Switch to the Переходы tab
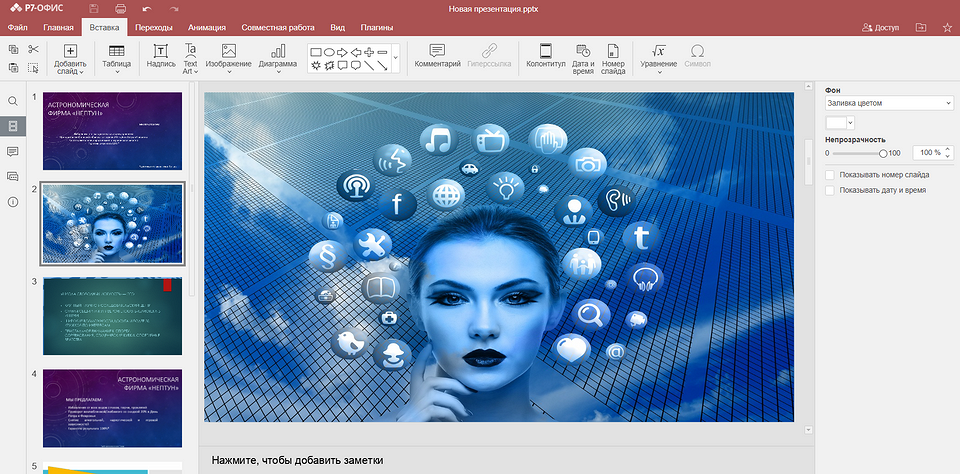This screenshot has height=474, width=960. point(152,28)
